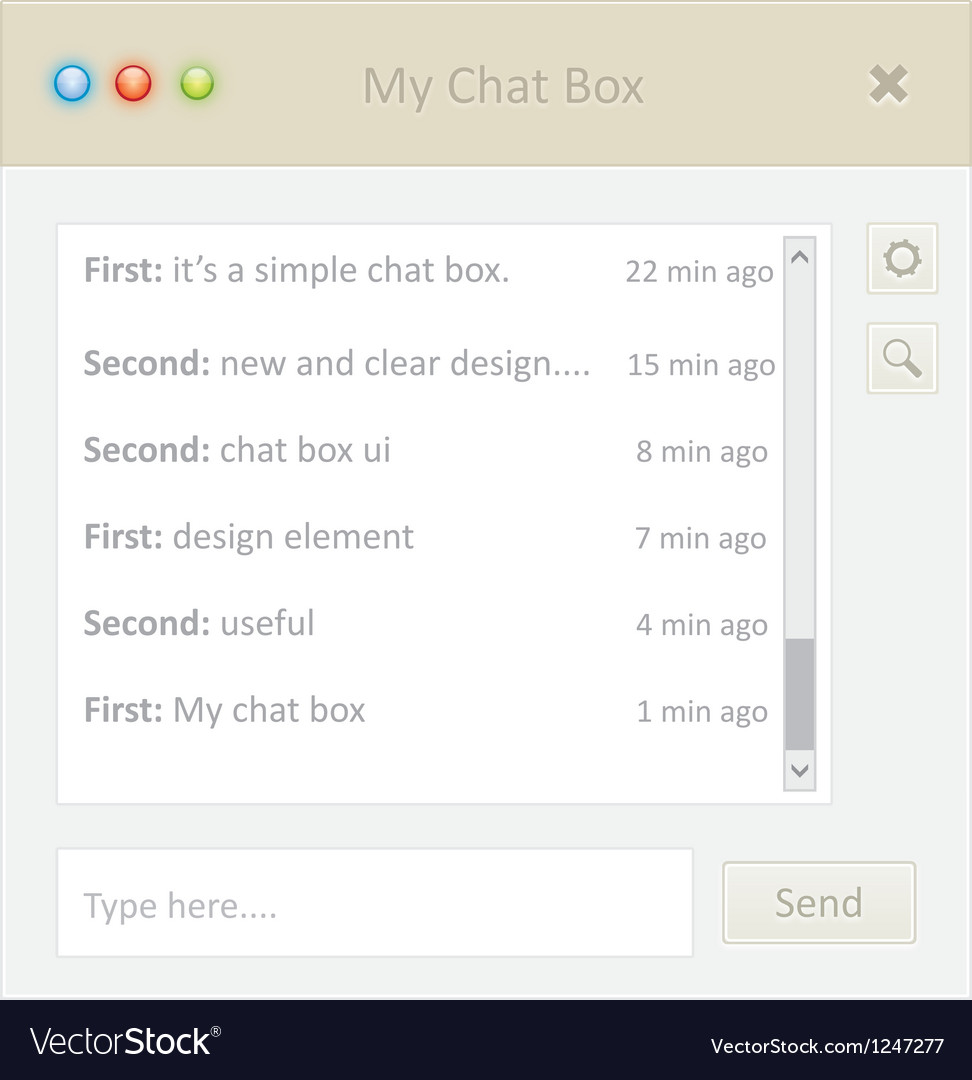Screen dimensions: 972x1080
Task: Click the '4 min ago' timestamp
Action: pos(701,625)
